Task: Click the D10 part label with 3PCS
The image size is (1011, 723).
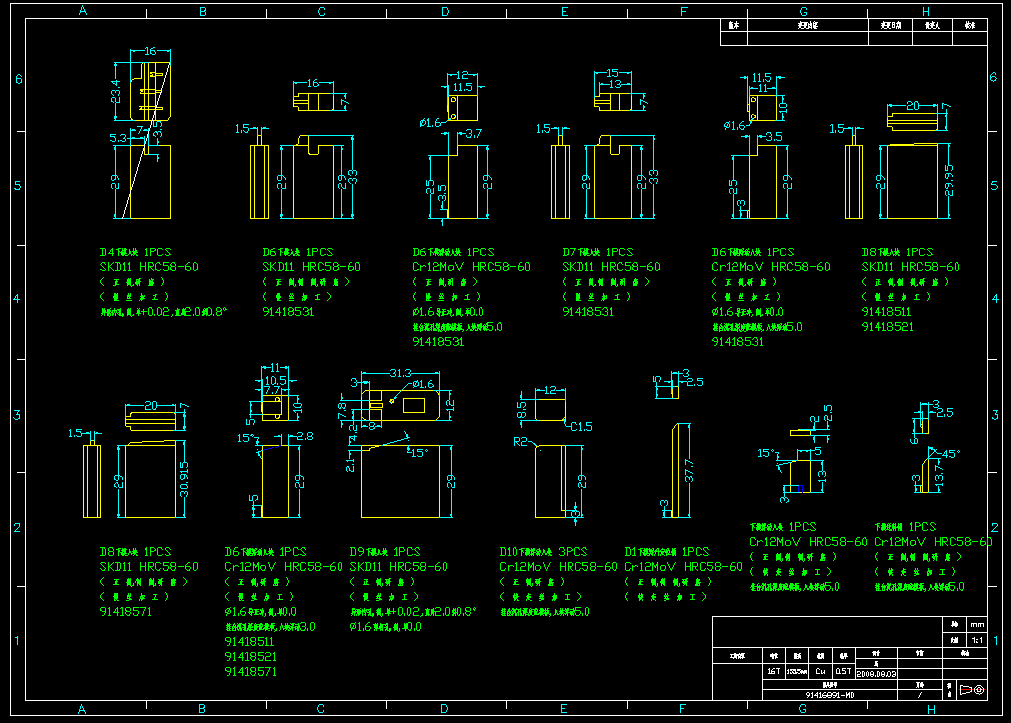Action: click(x=544, y=552)
